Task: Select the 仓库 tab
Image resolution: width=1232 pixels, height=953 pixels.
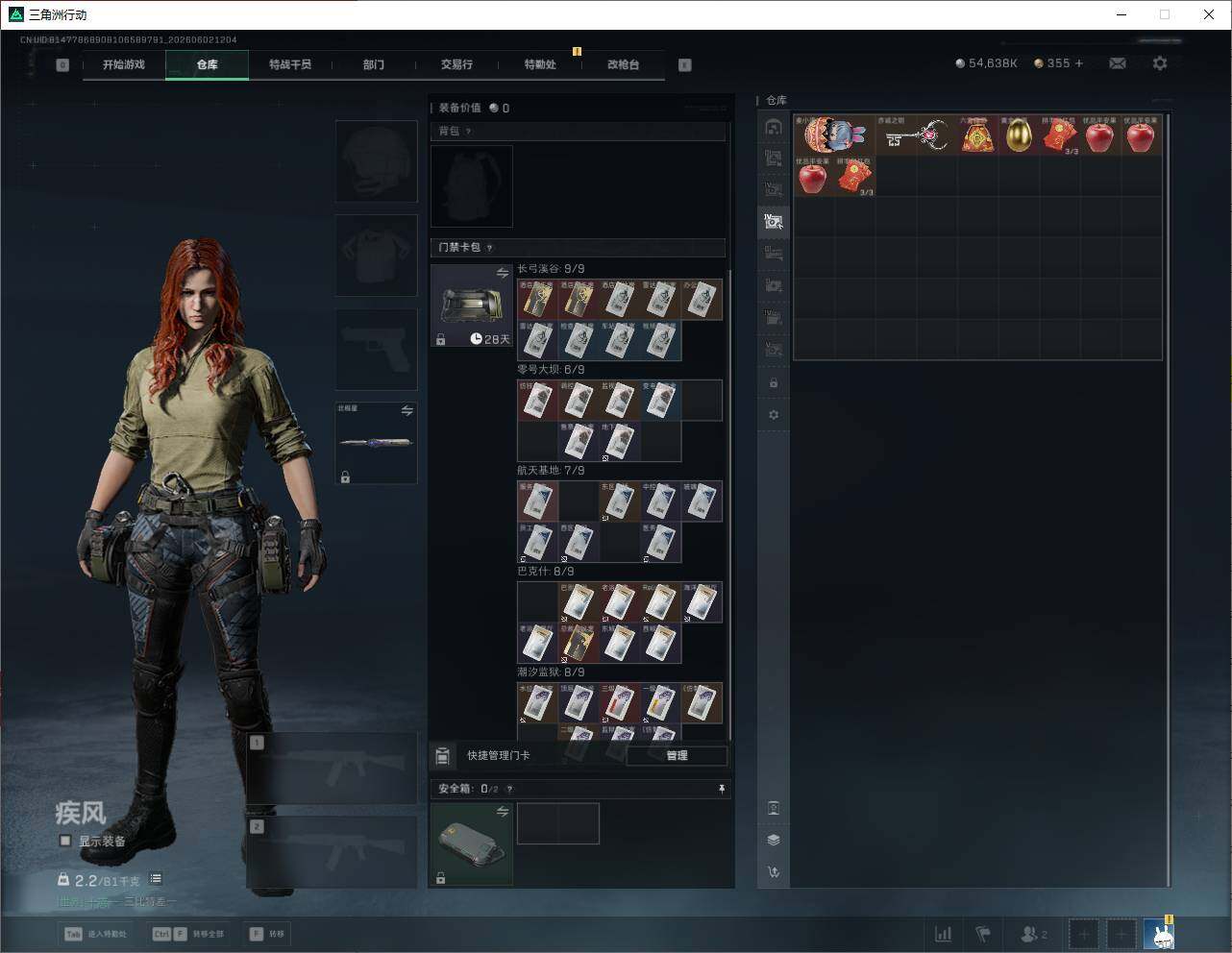Action: (x=207, y=64)
